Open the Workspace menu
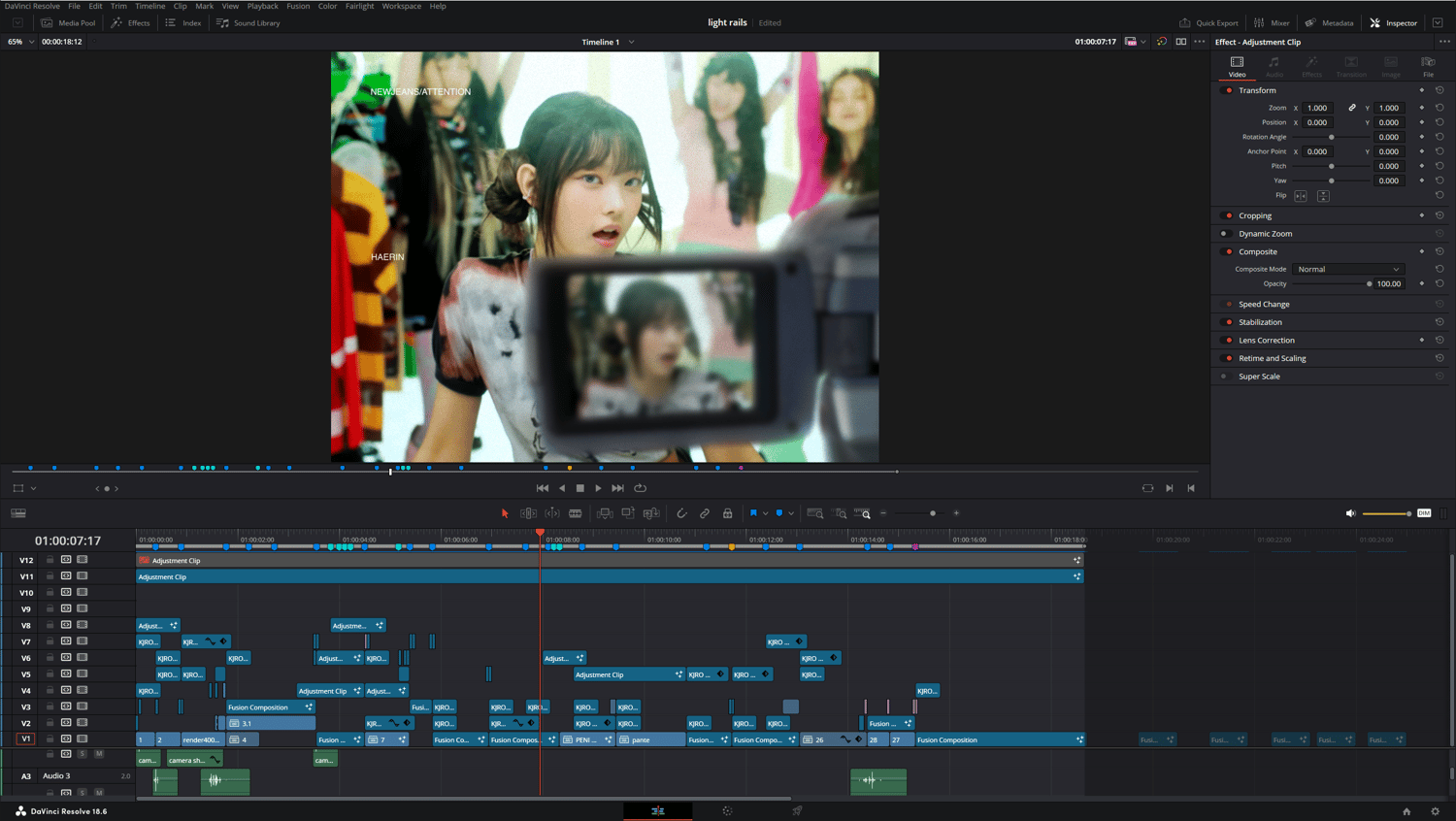This screenshot has height=821, width=1456. pyautogui.click(x=401, y=6)
